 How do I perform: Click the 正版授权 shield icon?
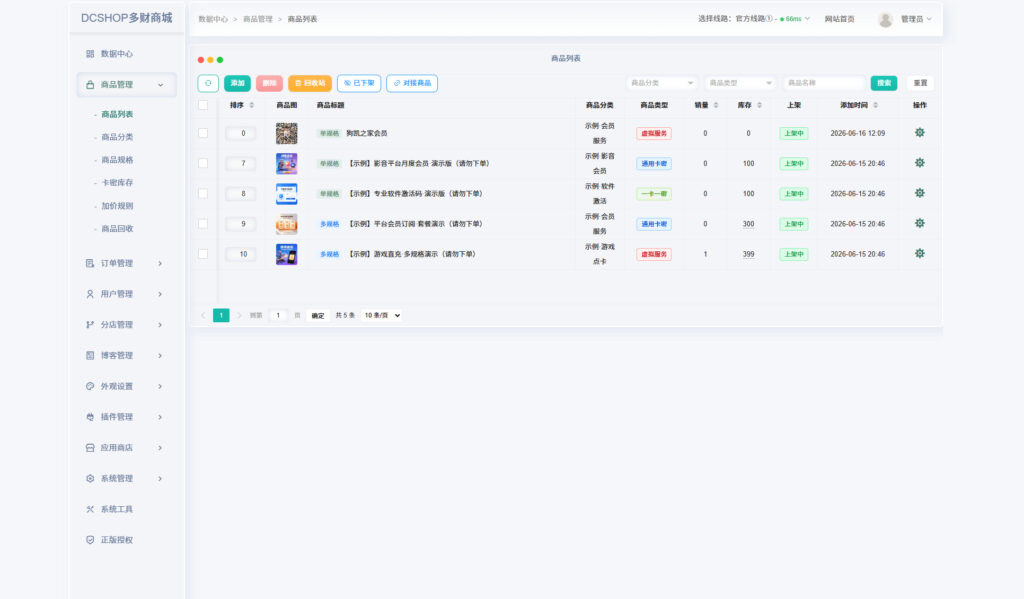pyautogui.click(x=90, y=540)
